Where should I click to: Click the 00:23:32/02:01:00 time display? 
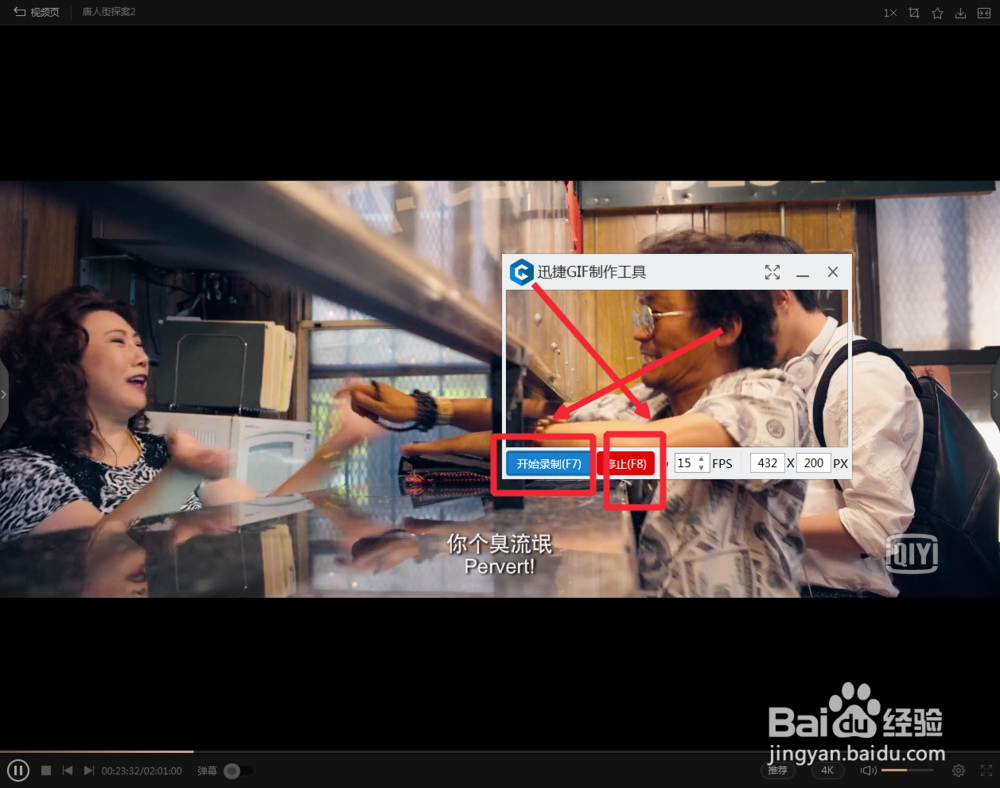tap(142, 771)
